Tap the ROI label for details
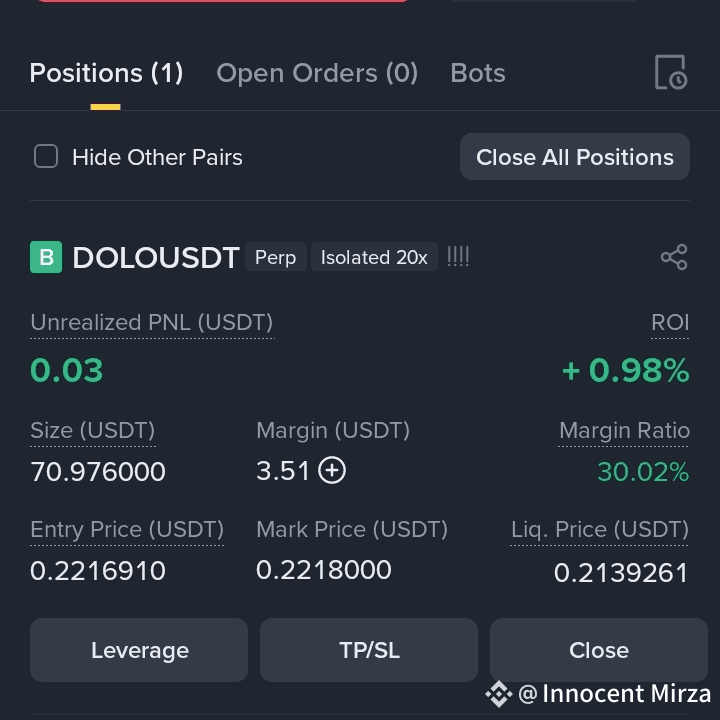This screenshot has width=720, height=720. tap(670, 322)
